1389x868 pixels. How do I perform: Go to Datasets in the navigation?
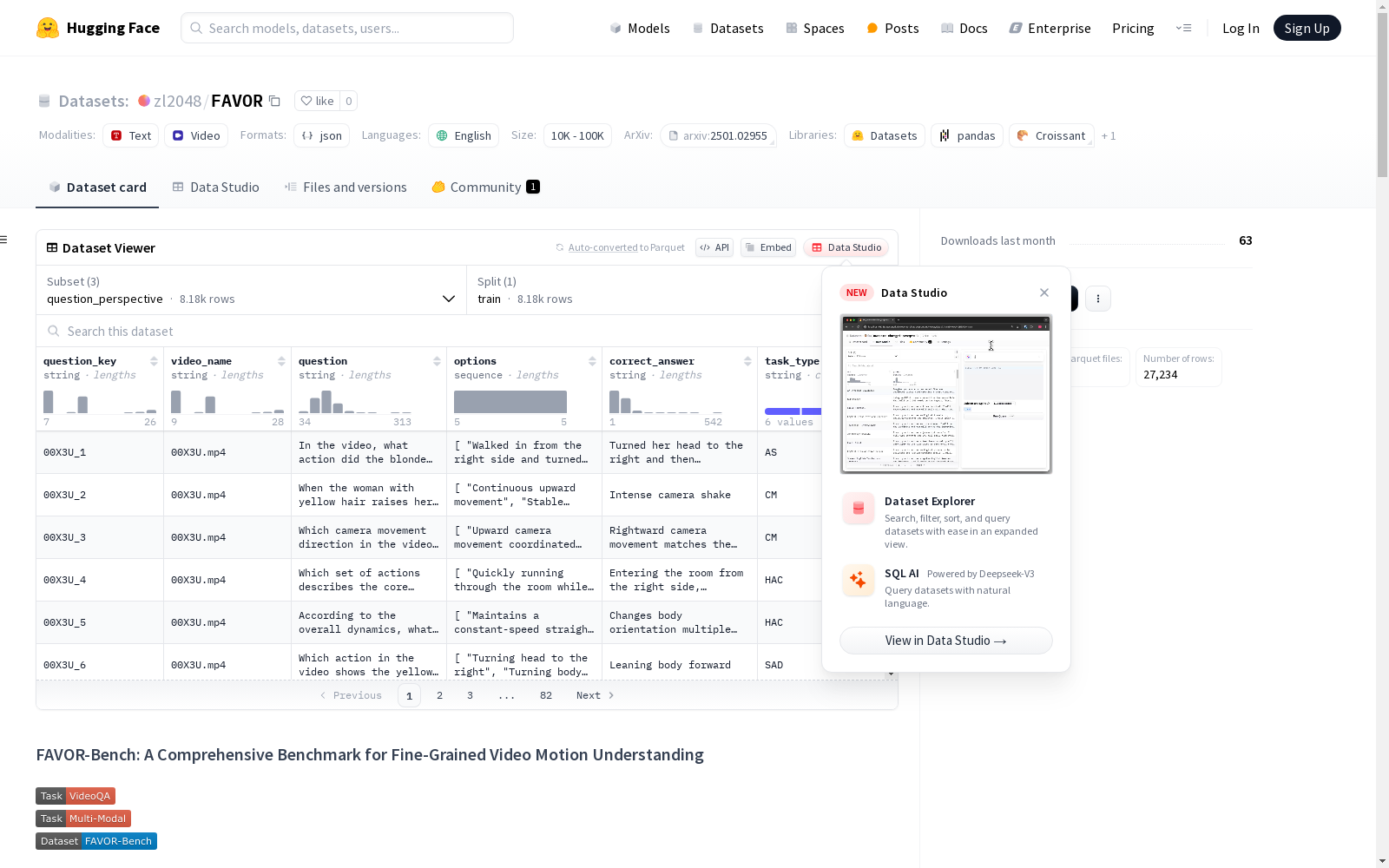pos(727,28)
